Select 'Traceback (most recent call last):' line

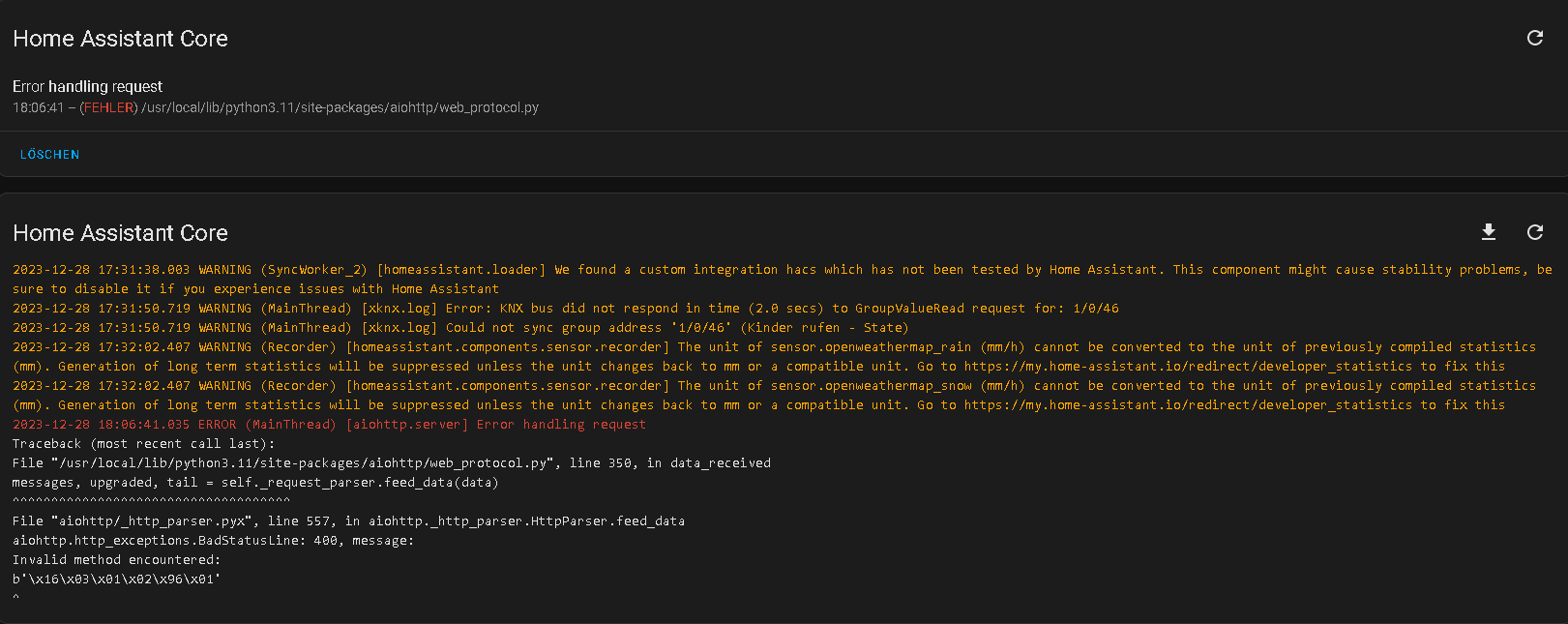coord(143,444)
